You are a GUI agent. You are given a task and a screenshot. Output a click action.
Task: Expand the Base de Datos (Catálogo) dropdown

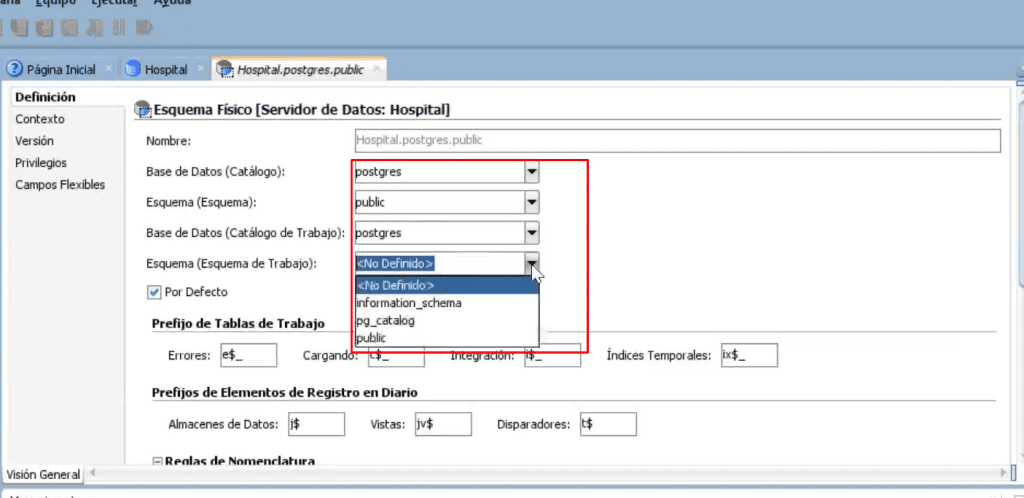tap(532, 172)
